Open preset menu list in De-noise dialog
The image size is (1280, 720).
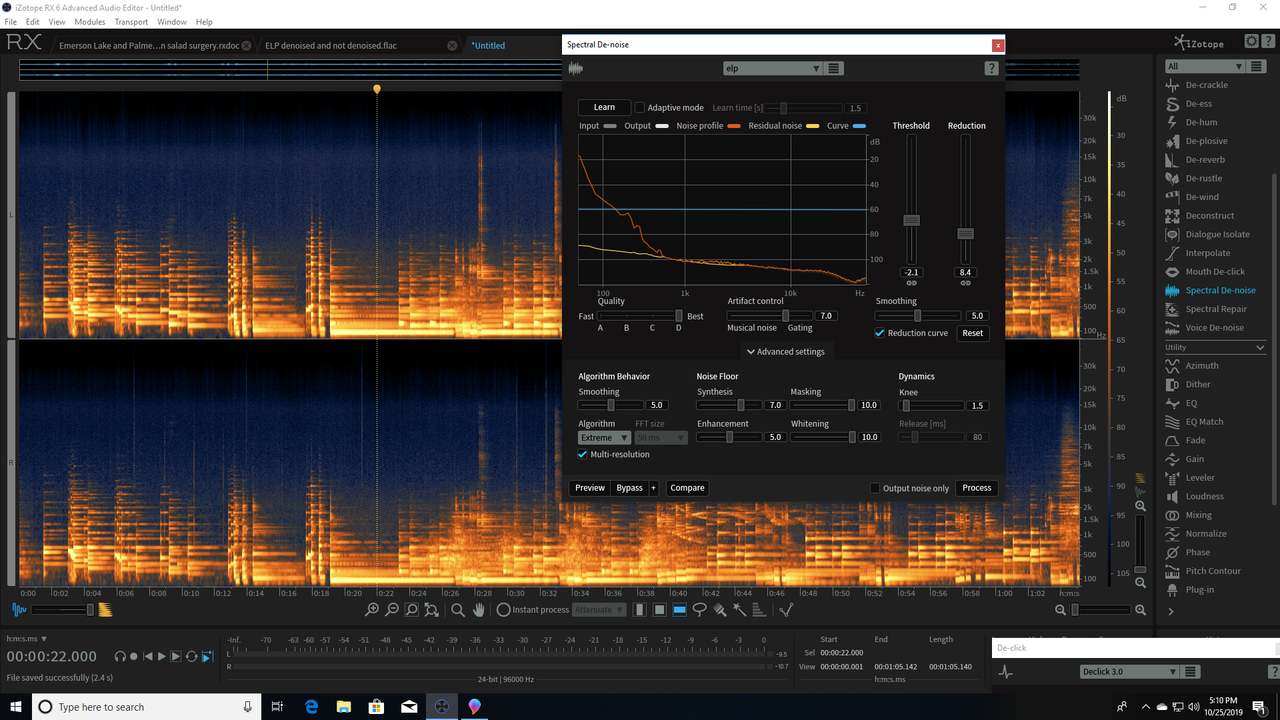click(x=835, y=68)
